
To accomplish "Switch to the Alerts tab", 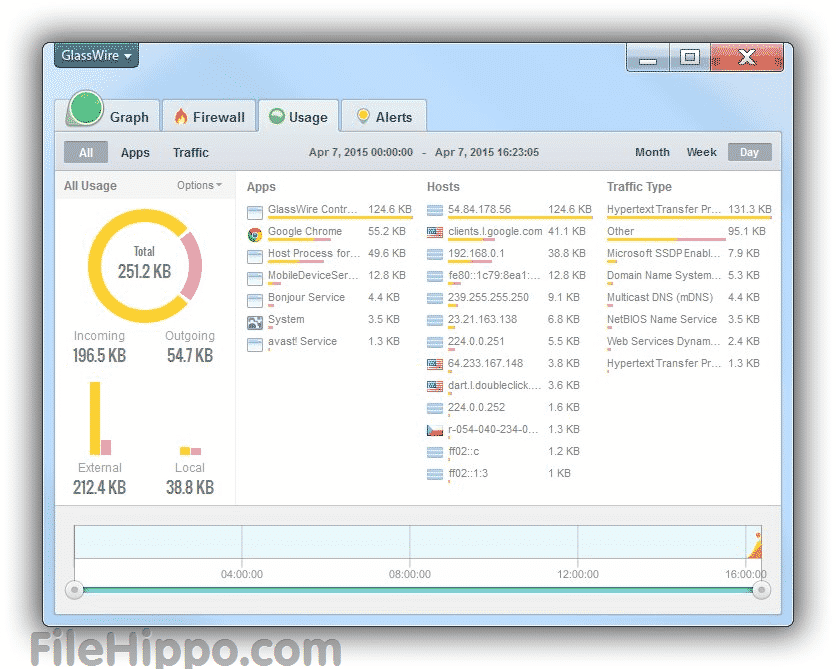I will 384,117.
